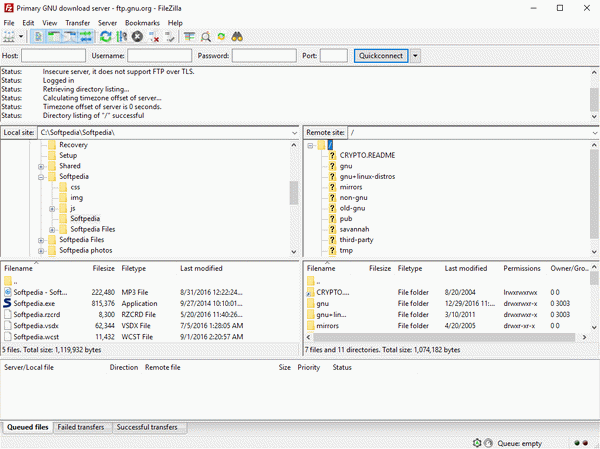Search for files with the binoculars icon
The image size is (600, 449).
pyautogui.click(x=237, y=37)
